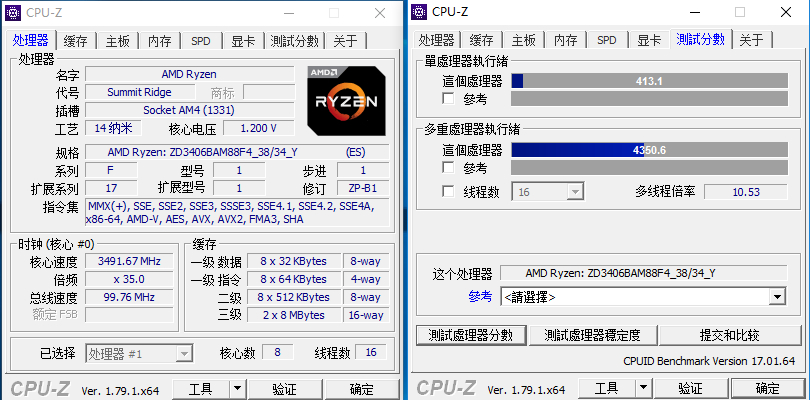This screenshot has width=810, height=400.
Task: Click 核心数 value 8
Action: click(x=277, y=352)
